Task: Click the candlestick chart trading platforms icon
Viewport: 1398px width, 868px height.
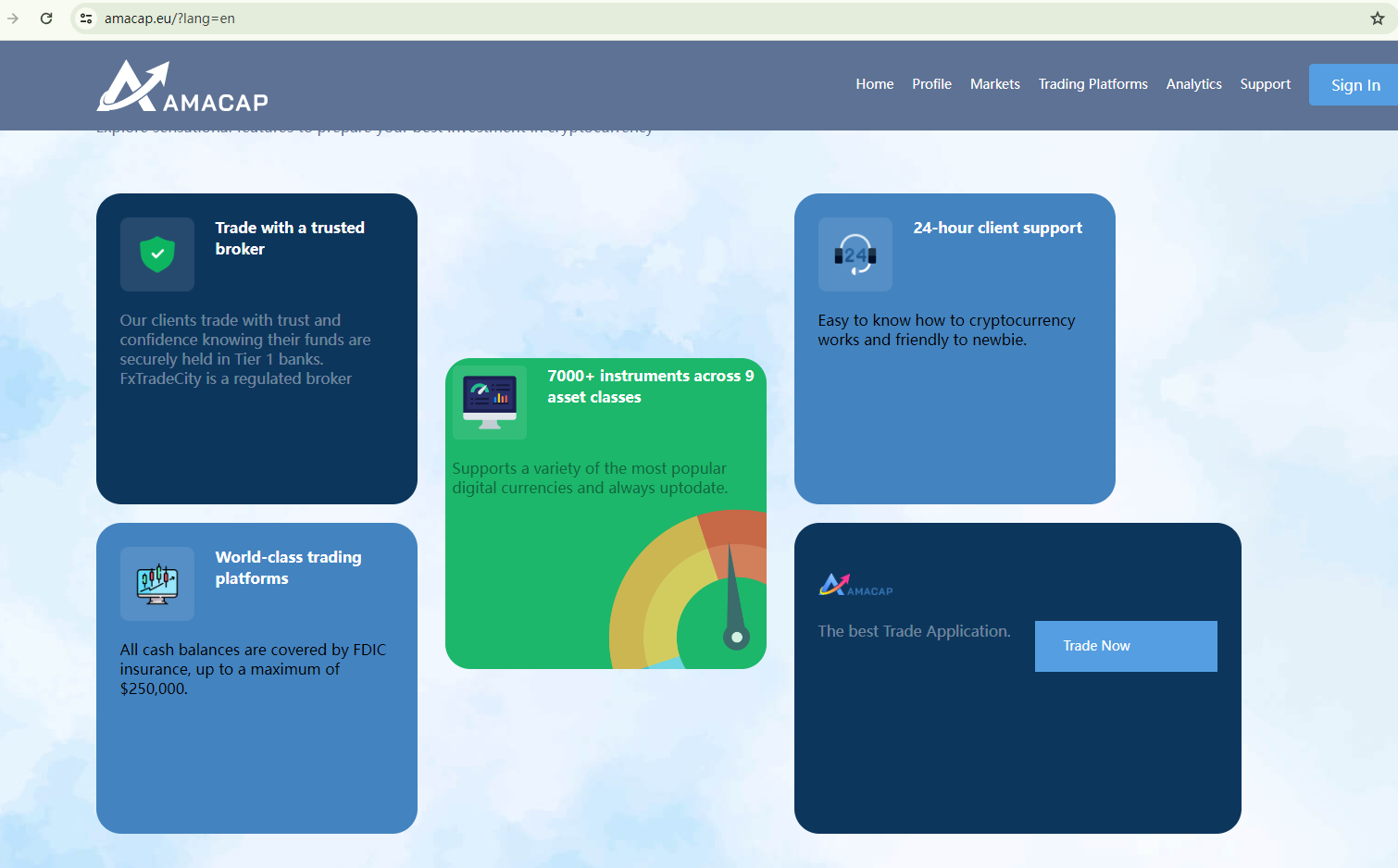Action: (x=157, y=583)
